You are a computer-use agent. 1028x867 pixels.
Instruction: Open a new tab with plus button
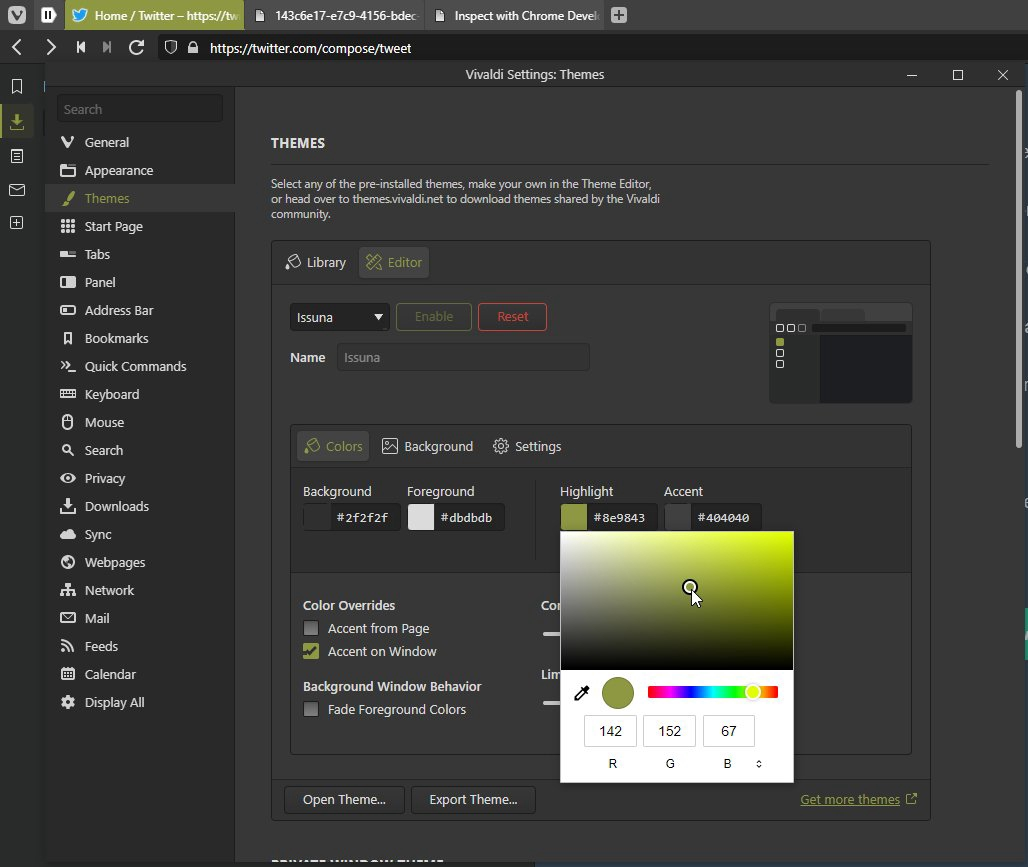619,15
